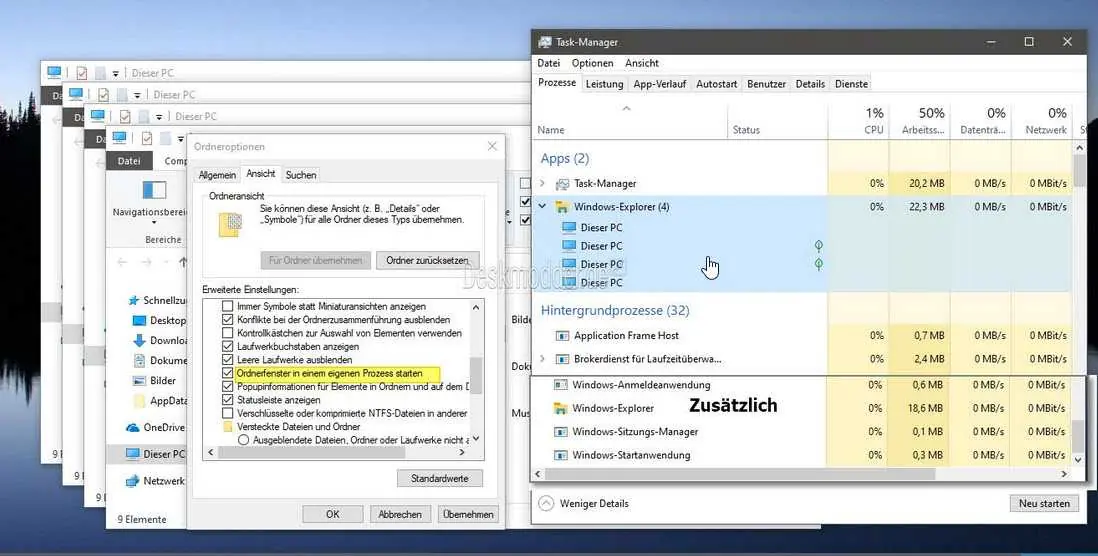Open Task Manager Ansicht menu
The image size is (1098, 556).
pyautogui.click(x=642, y=63)
